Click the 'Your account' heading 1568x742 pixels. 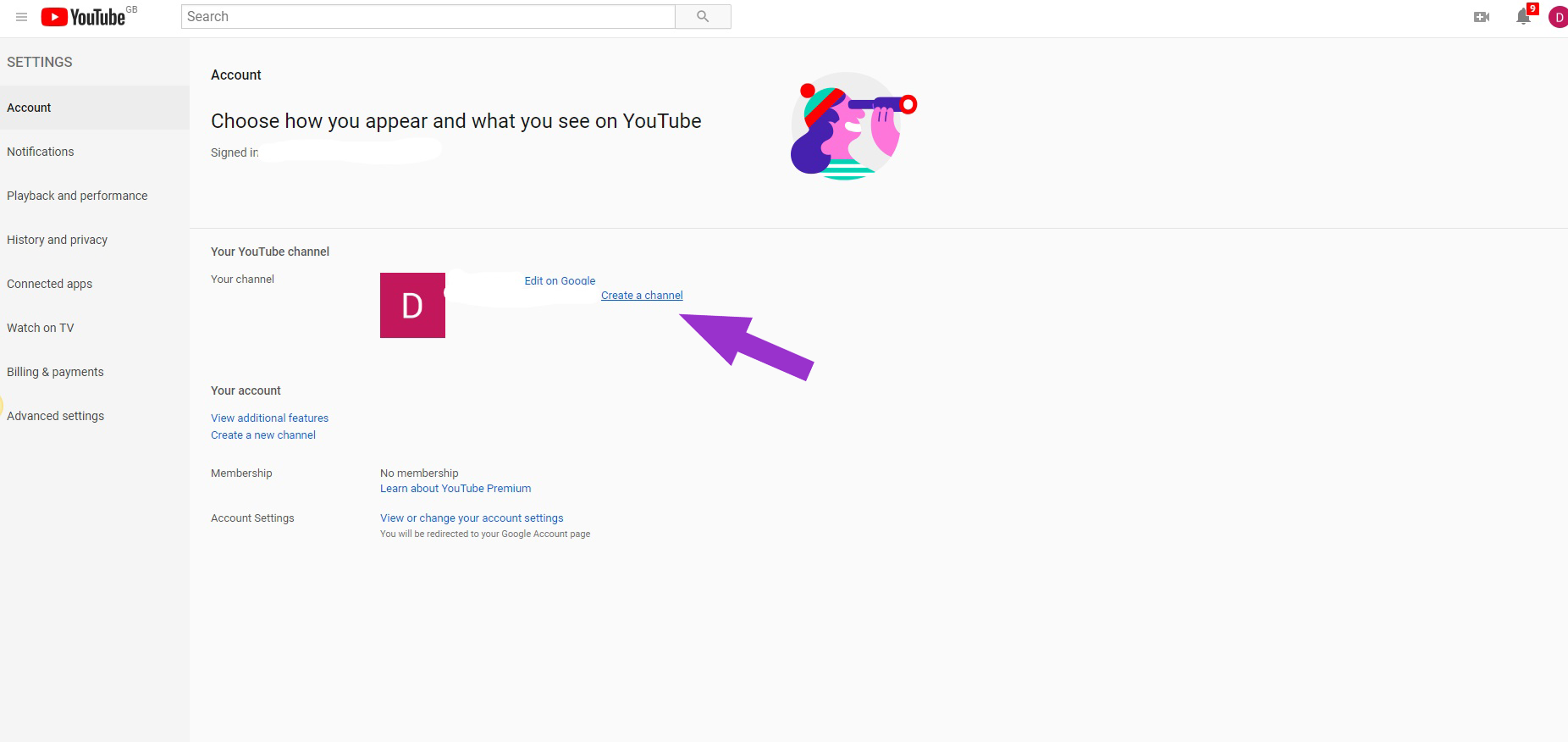246,390
